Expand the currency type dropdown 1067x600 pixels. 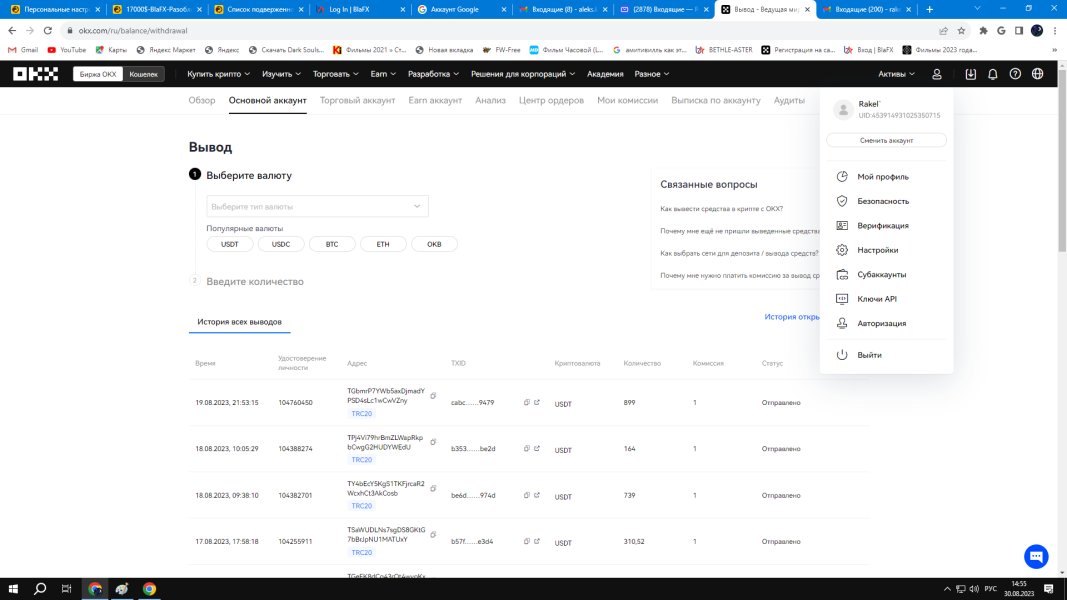(317, 206)
